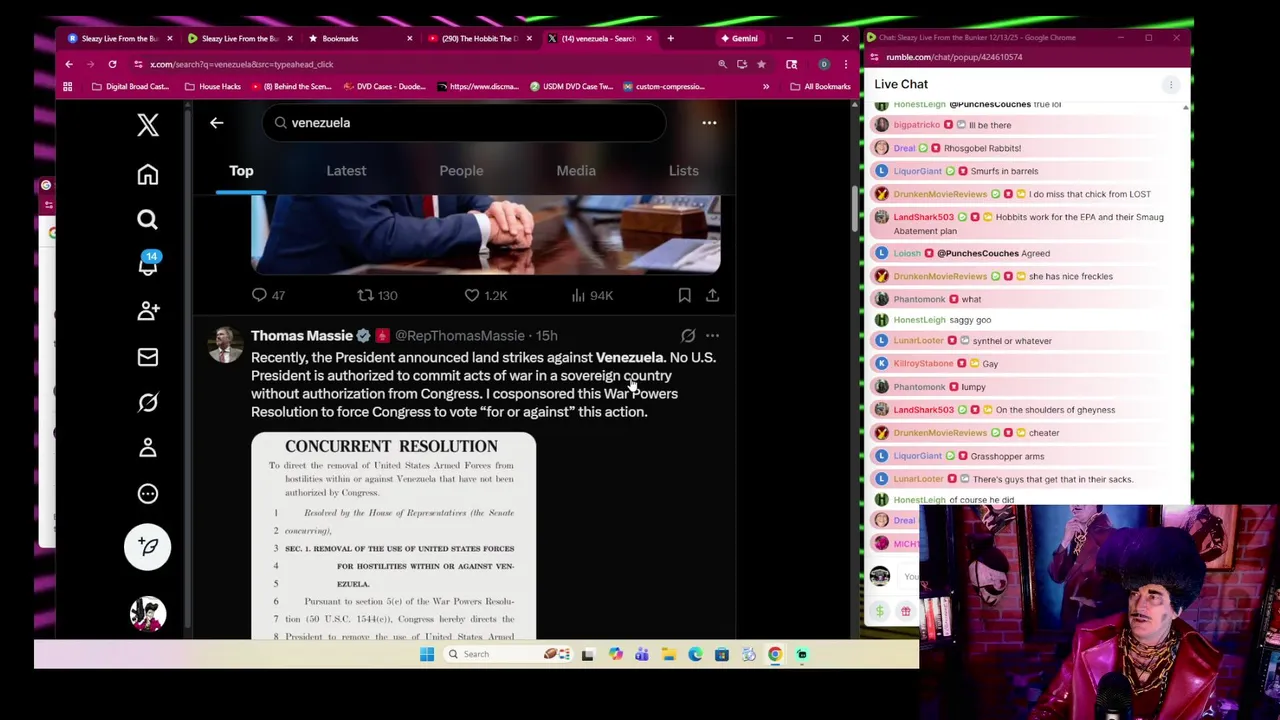
Task: Open Microsoft Store from taskbar
Action: [722, 654]
